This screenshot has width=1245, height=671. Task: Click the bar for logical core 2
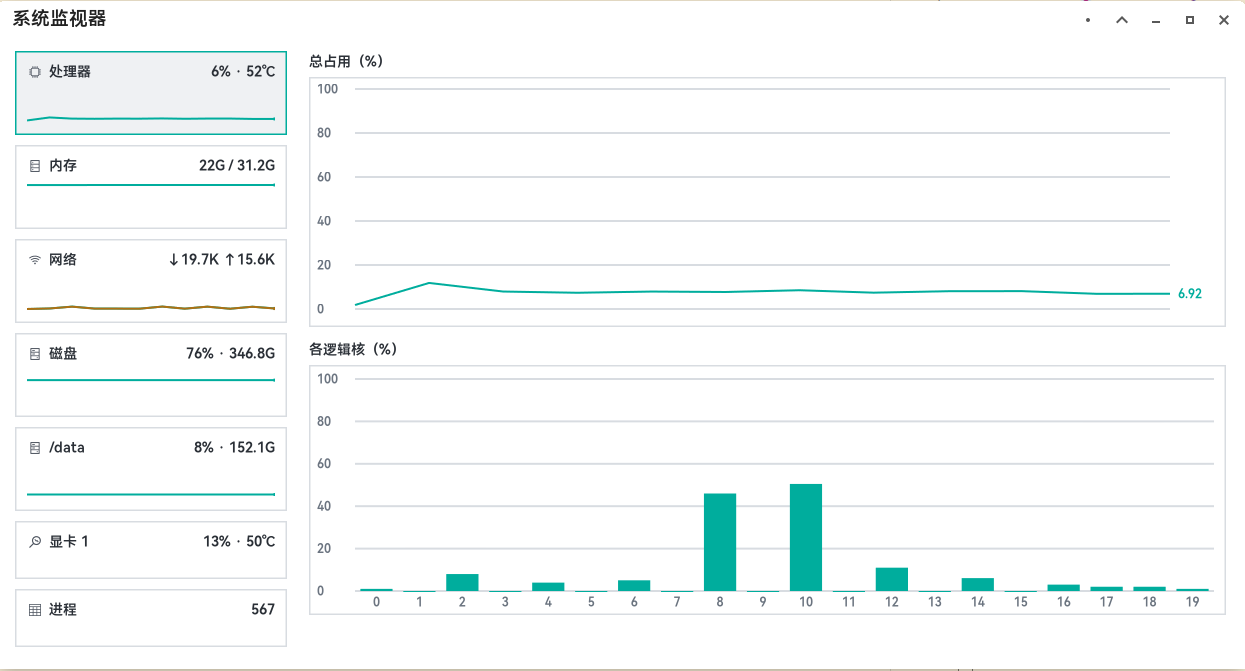[x=462, y=582]
